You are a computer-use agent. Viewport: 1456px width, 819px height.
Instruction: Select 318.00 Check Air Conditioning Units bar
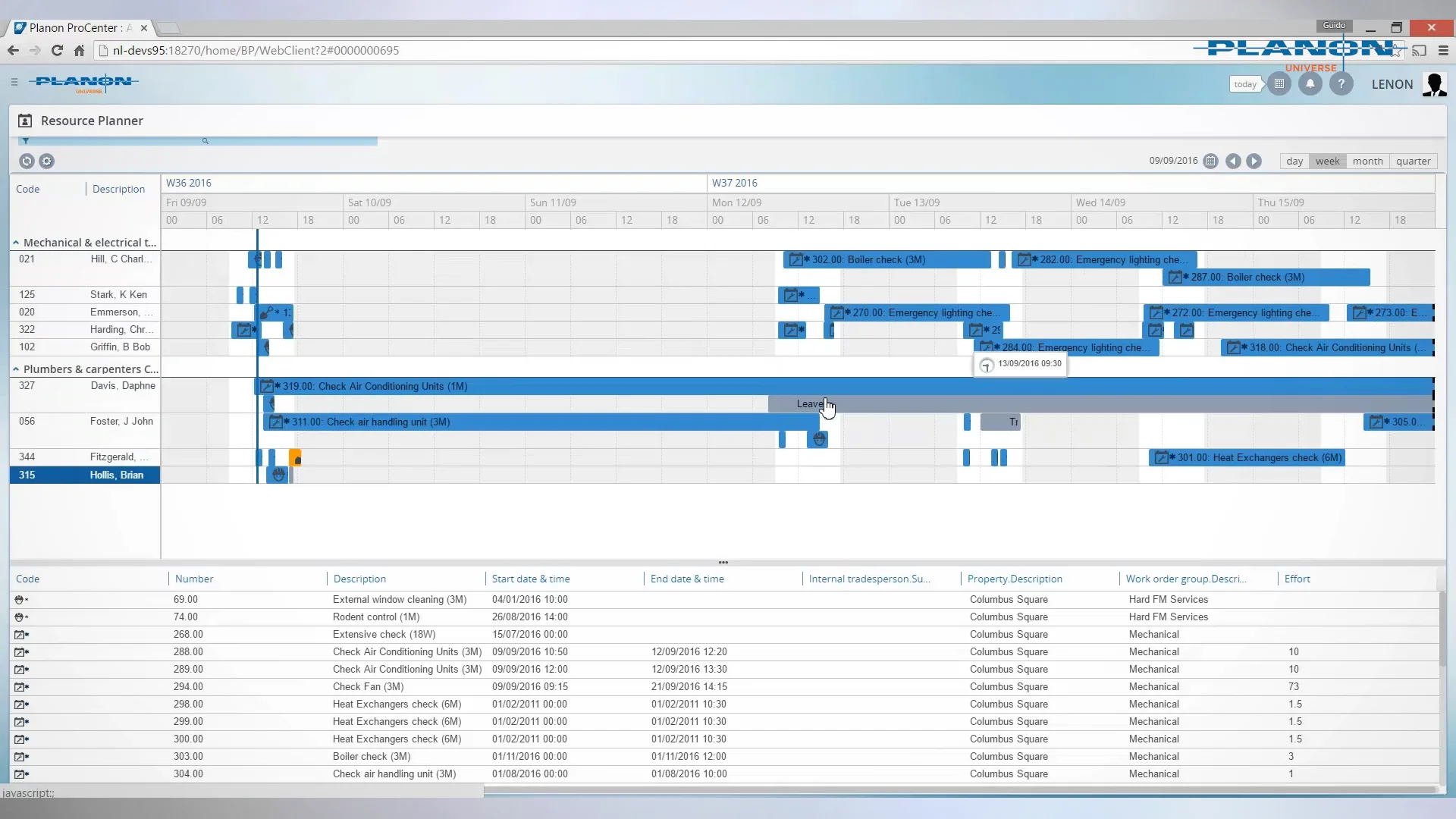pos(1327,348)
